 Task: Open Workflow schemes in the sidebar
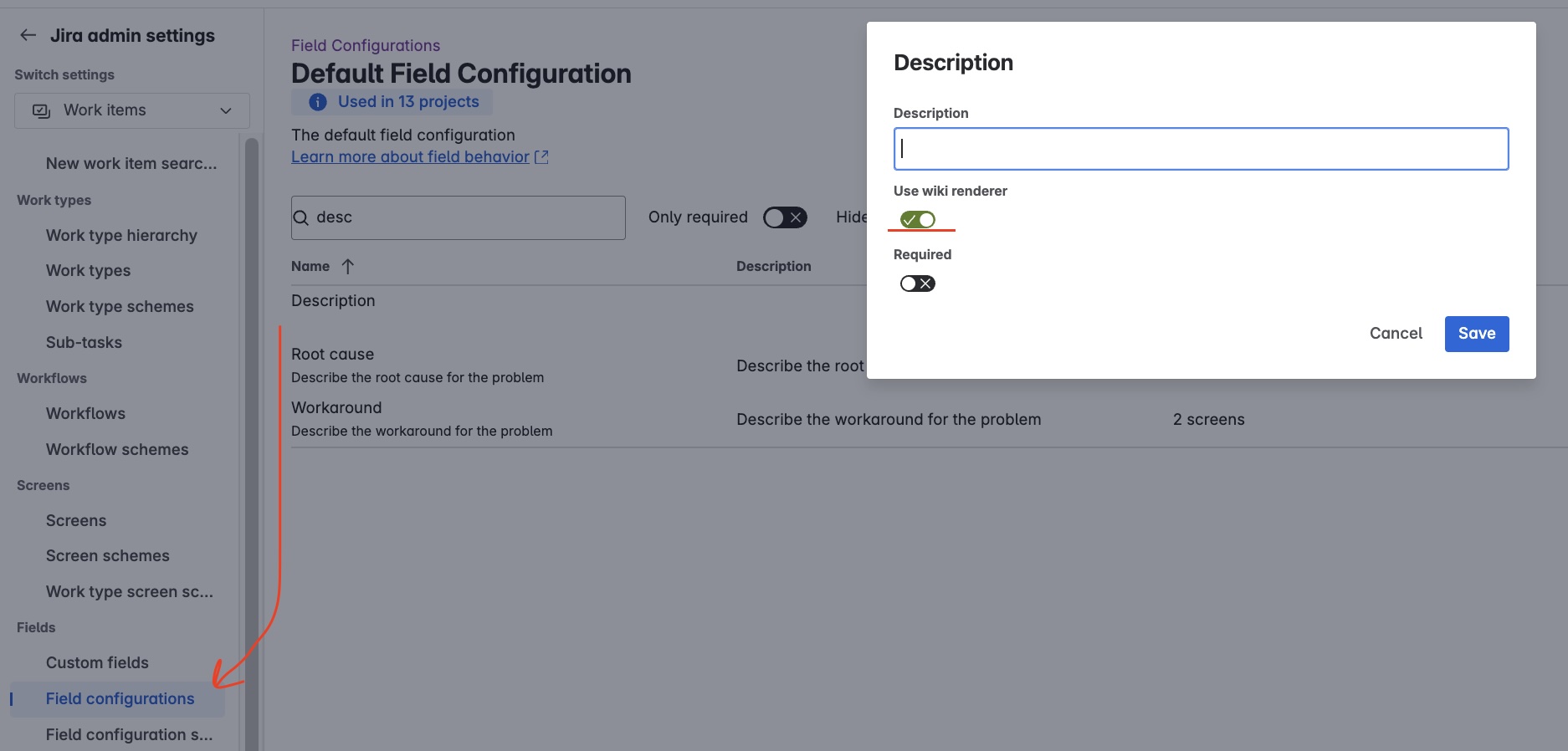pyautogui.click(x=117, y=449)
